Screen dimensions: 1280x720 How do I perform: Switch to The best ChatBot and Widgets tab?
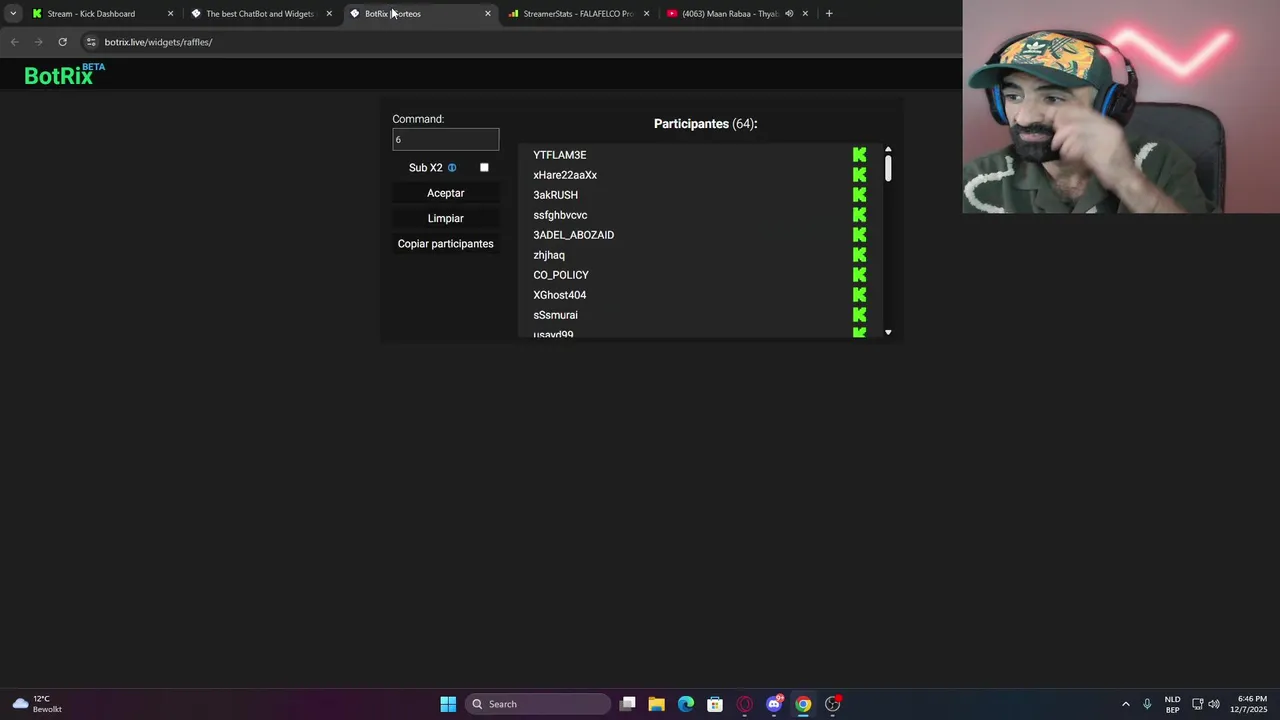point(260,14)
